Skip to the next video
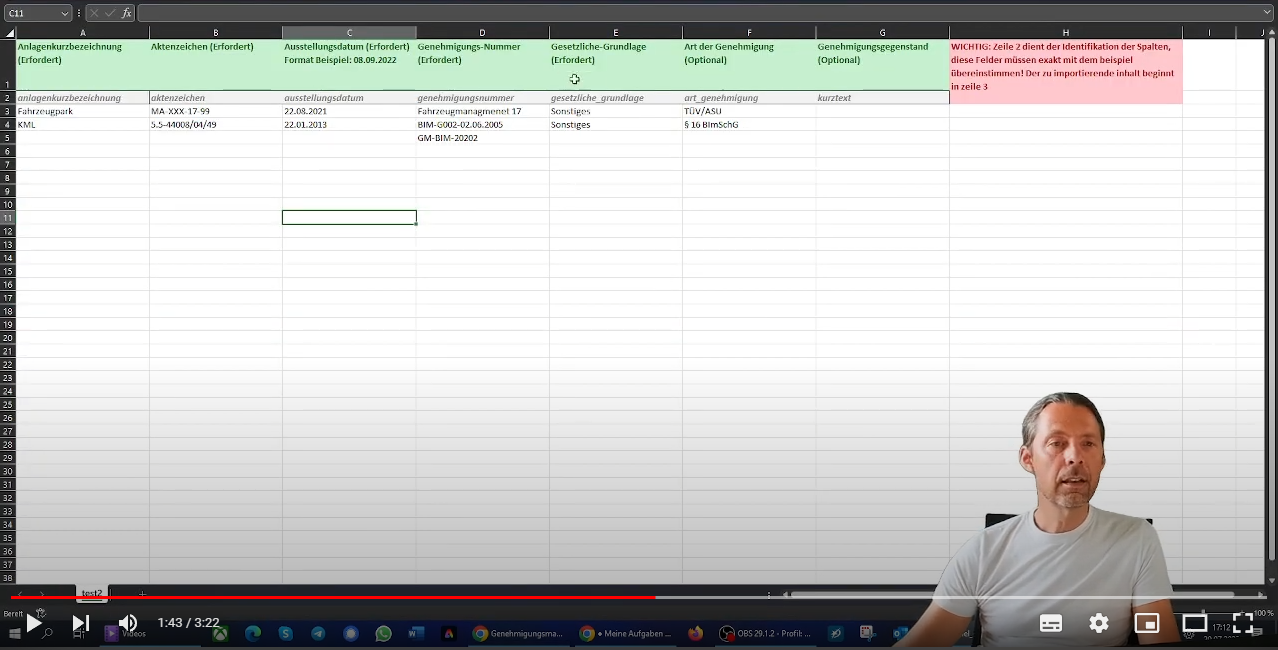The image size is (1278, 650). pos(81,624)
